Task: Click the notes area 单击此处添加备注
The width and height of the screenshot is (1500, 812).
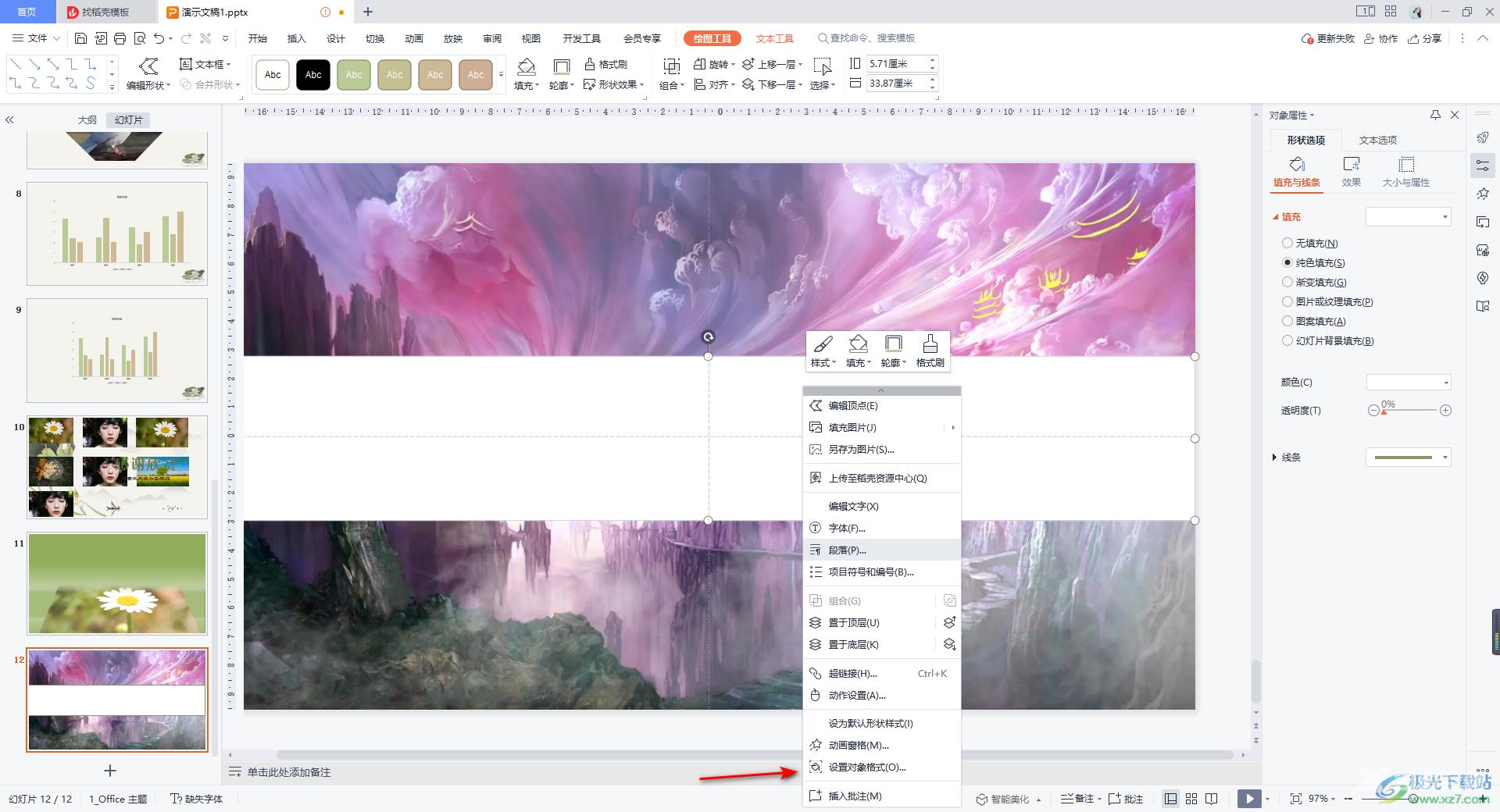Action: pyautogui.click(x=289, y=772)
